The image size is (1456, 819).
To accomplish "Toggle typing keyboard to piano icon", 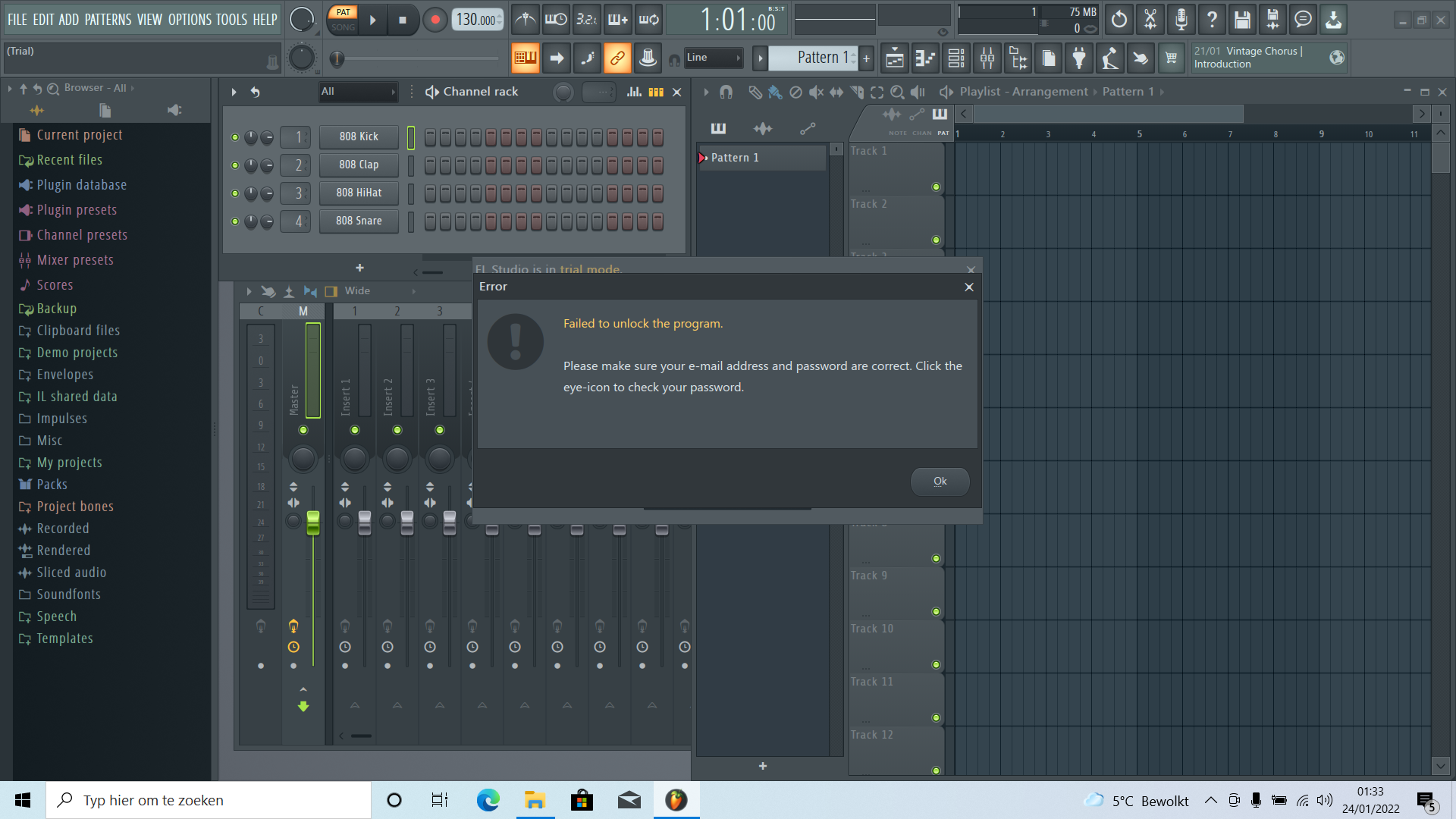I will [525, 58].
